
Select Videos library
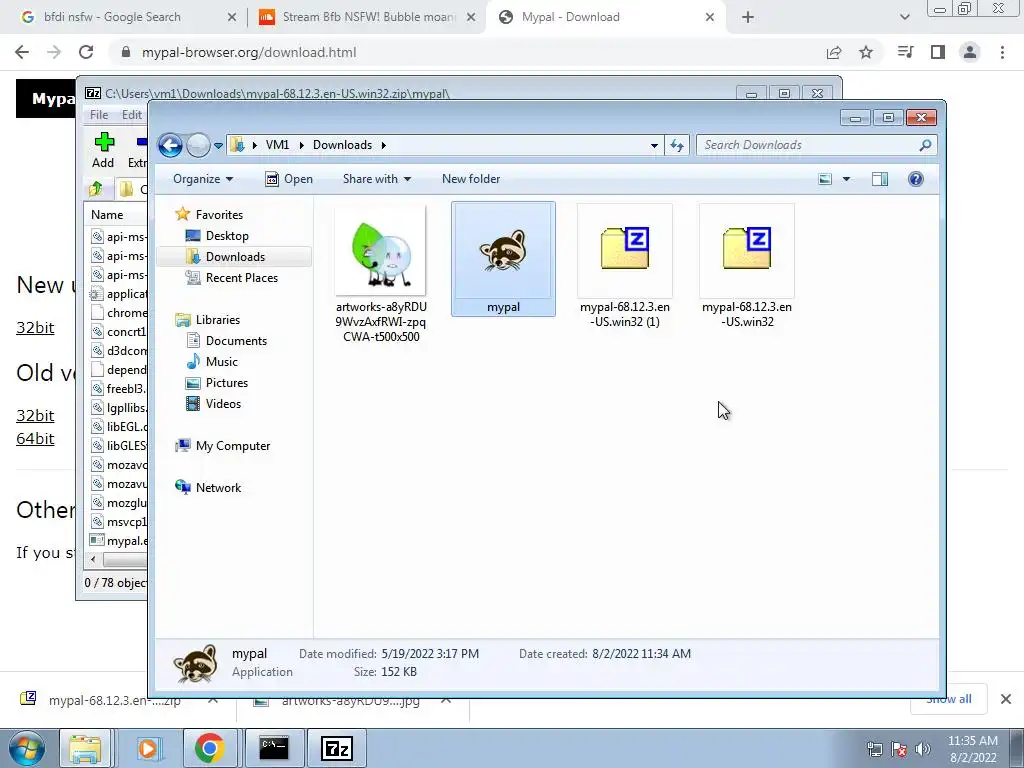[214, 404]
